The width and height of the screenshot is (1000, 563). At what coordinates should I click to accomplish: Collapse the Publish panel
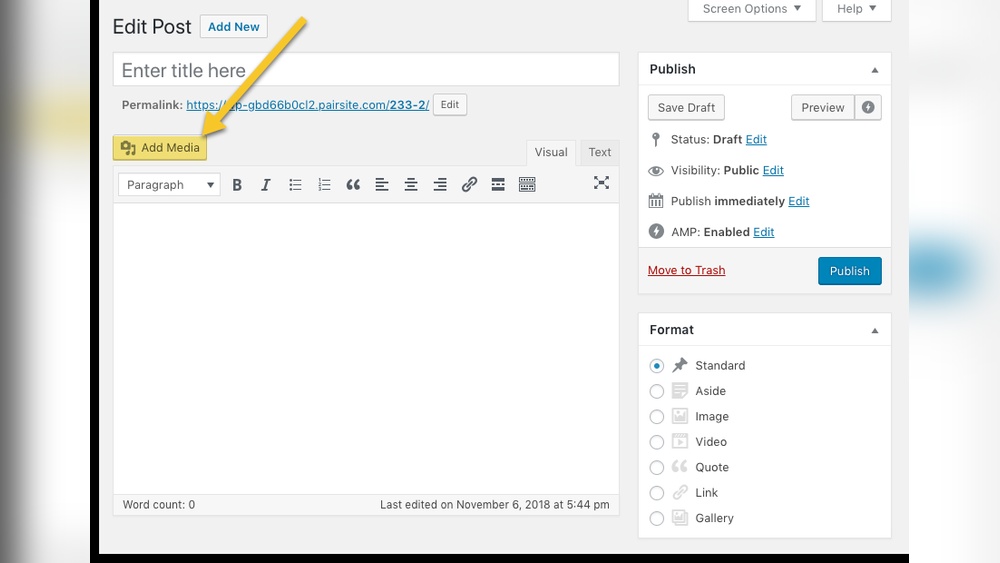[875, 69]
